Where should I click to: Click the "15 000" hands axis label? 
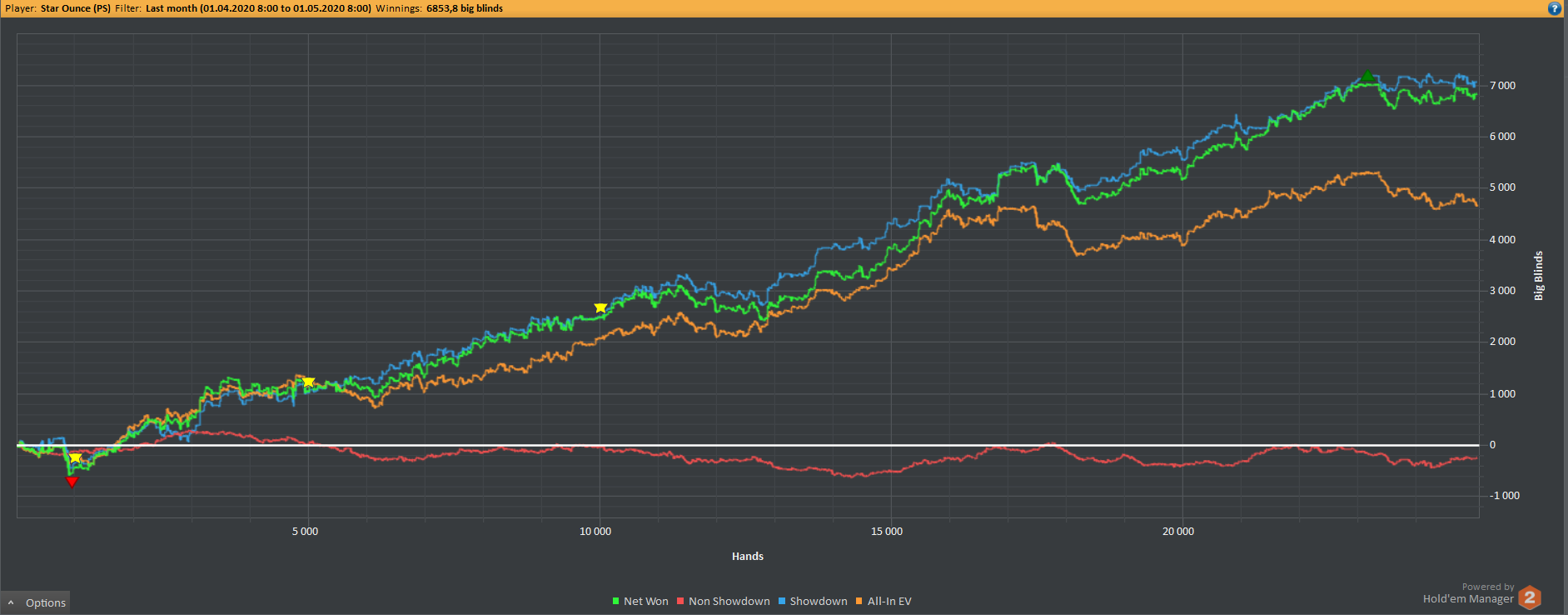coord(887,532)
